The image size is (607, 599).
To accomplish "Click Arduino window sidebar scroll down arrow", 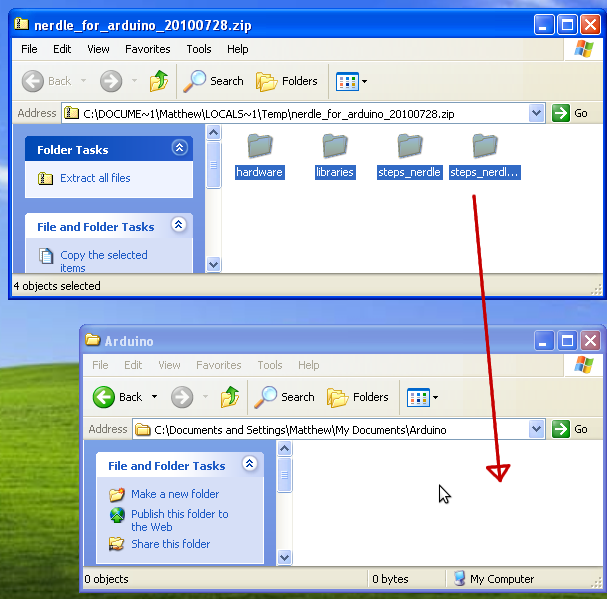I will coord(285,558).
